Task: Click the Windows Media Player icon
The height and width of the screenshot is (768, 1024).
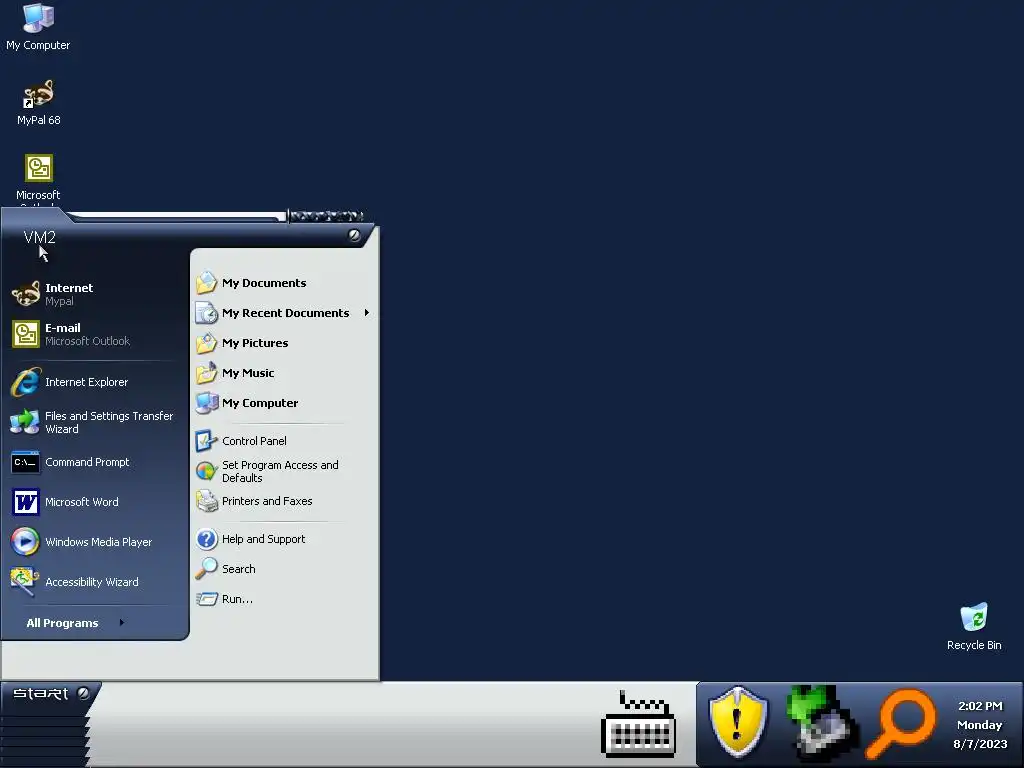Action: tap(25, 542)
